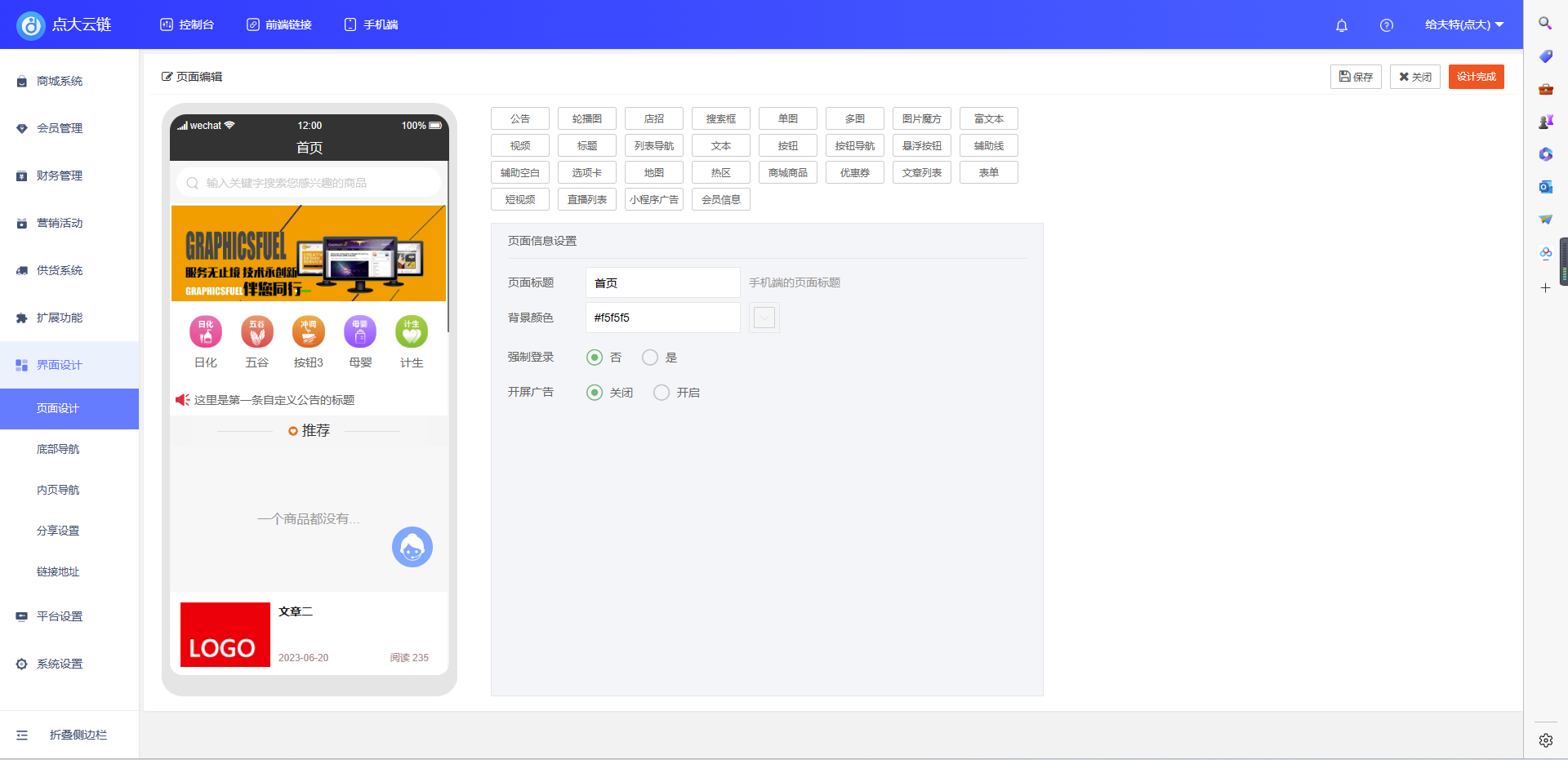Open the 财务管理 sidebar item
Image resolution: width=1568 pixels, height=760 pixels.
[60, 176]
